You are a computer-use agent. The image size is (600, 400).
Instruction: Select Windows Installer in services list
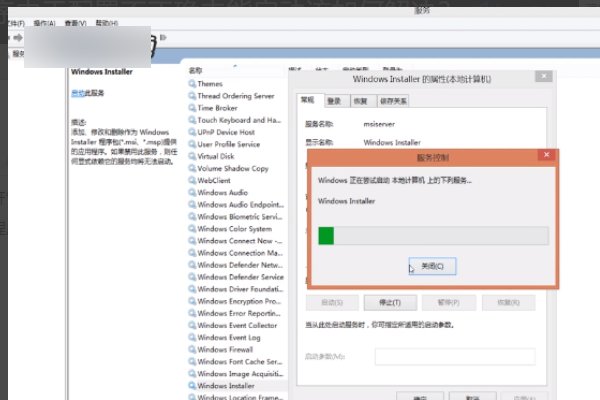pyautogui.click(x=226, y=385)
